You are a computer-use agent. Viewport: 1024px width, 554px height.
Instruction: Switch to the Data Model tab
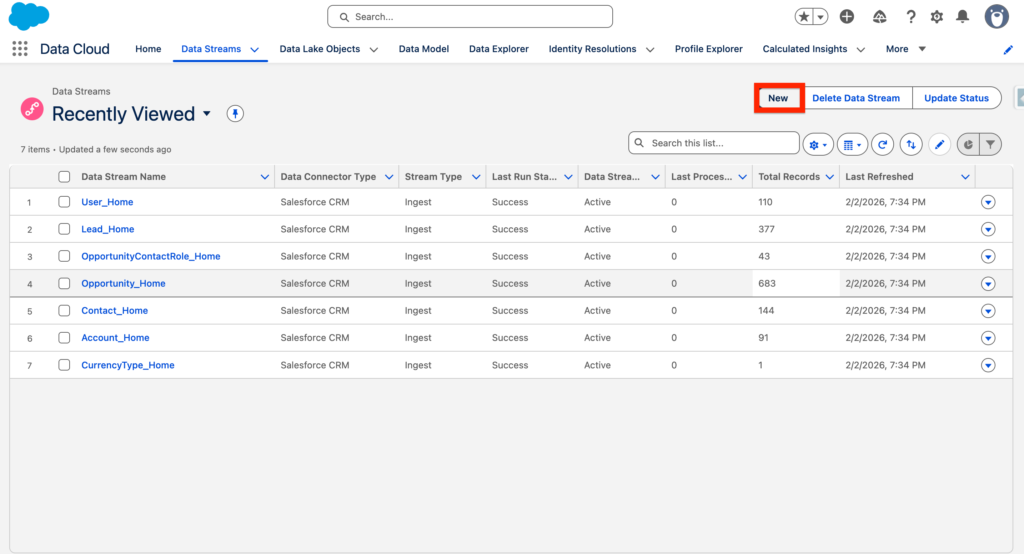(x=423, y=49)
